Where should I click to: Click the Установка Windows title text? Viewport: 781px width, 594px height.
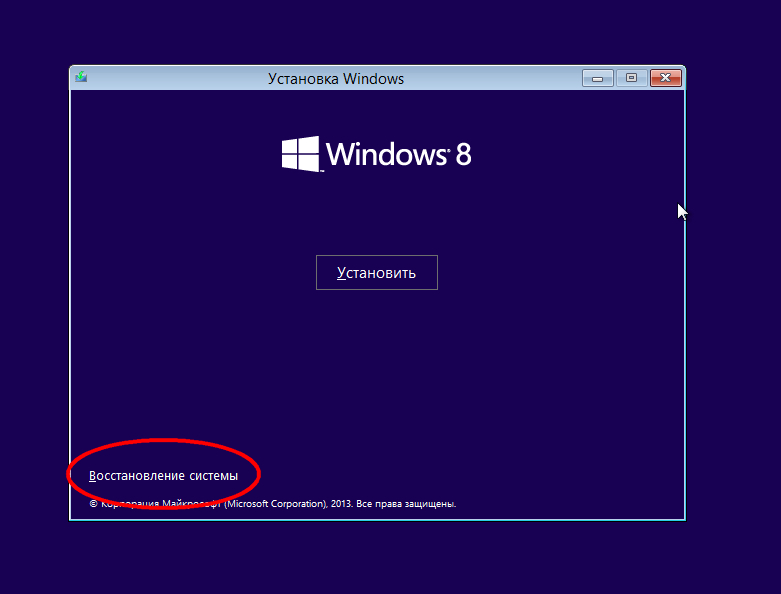point(336,79)
